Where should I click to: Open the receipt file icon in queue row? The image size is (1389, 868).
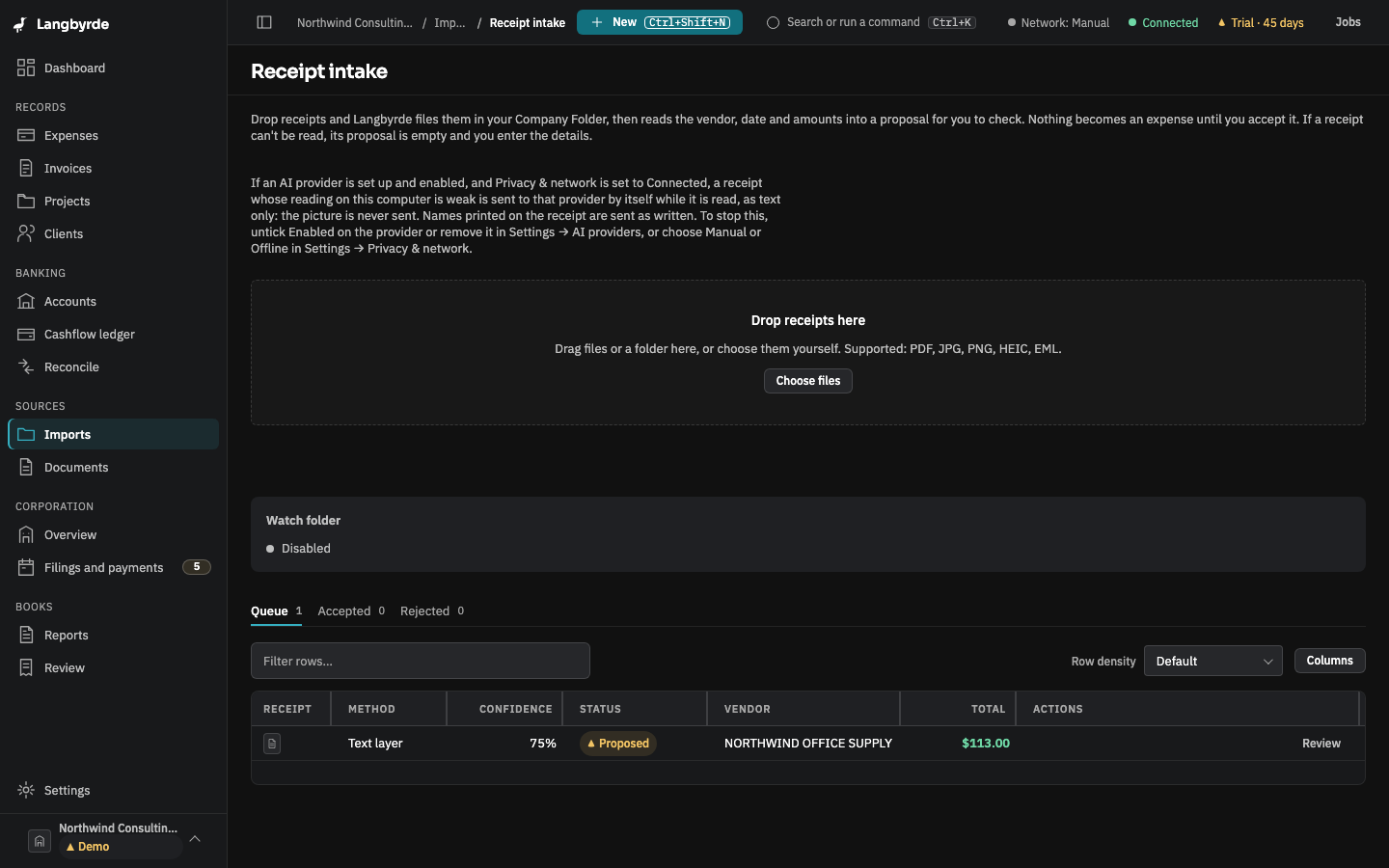(272, 744)
